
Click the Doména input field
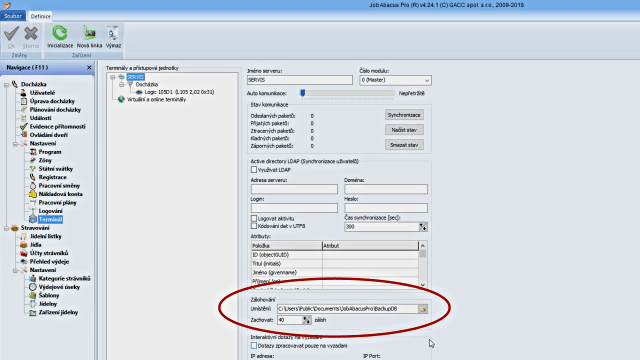[386, 189]
